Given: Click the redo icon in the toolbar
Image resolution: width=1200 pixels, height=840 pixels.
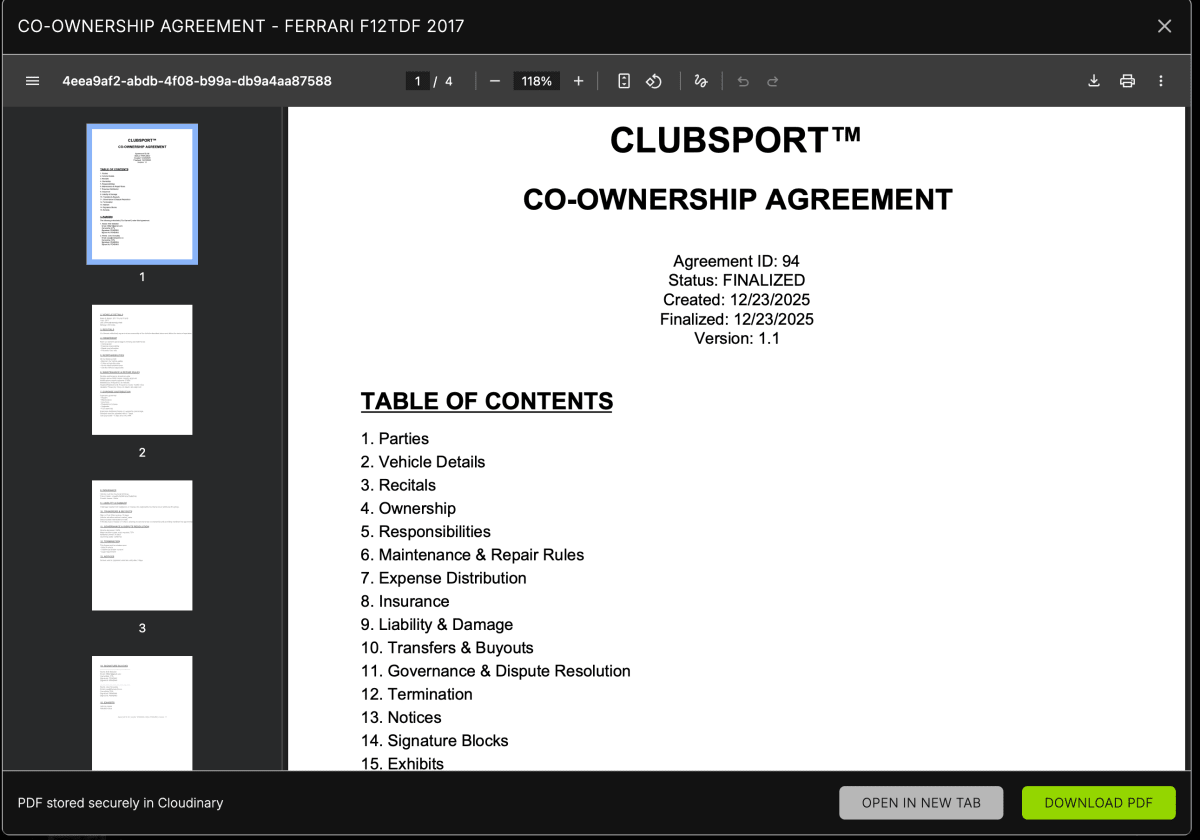Looking at the screenshot, I should pyautogui.click(x=772, y=81).
